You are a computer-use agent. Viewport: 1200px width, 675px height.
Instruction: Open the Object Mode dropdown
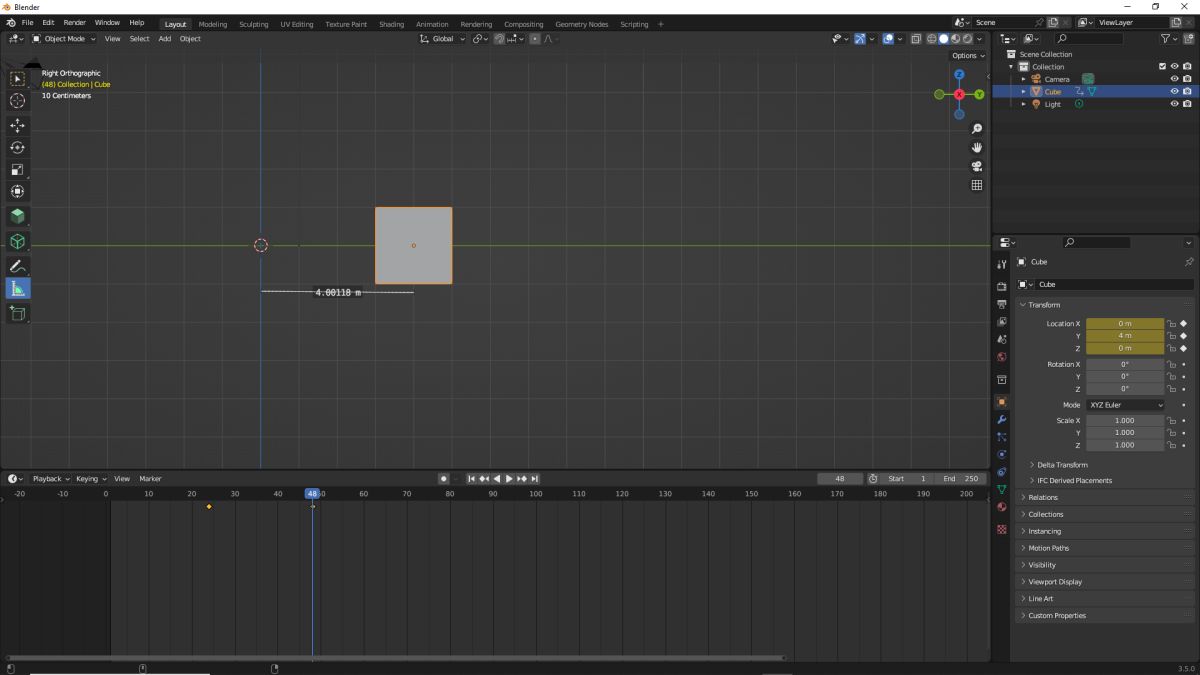coord(63,39)
